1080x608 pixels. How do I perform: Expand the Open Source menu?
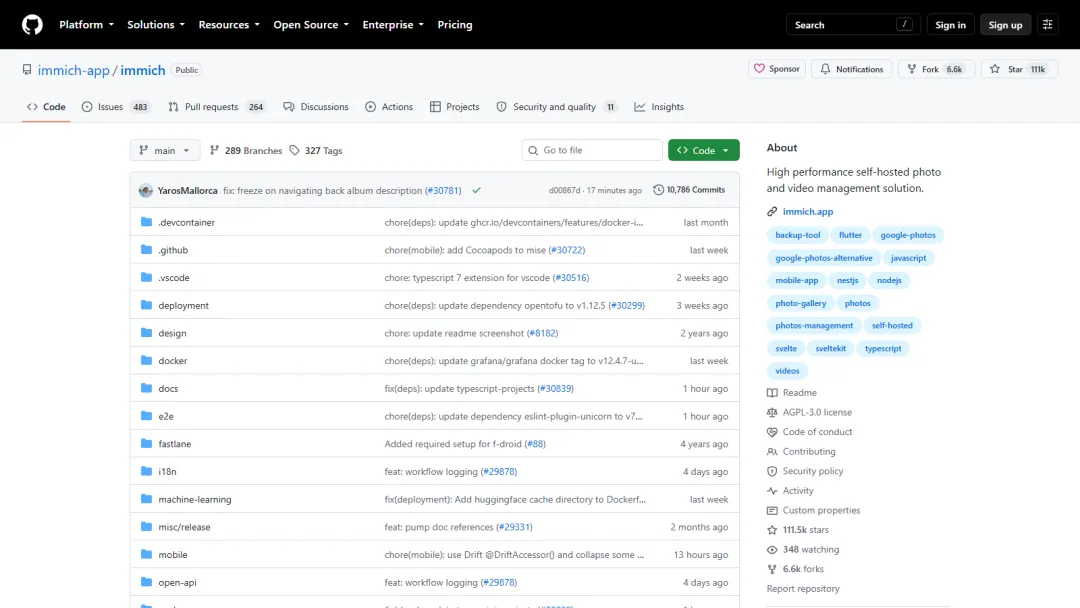tap(311, 25)
